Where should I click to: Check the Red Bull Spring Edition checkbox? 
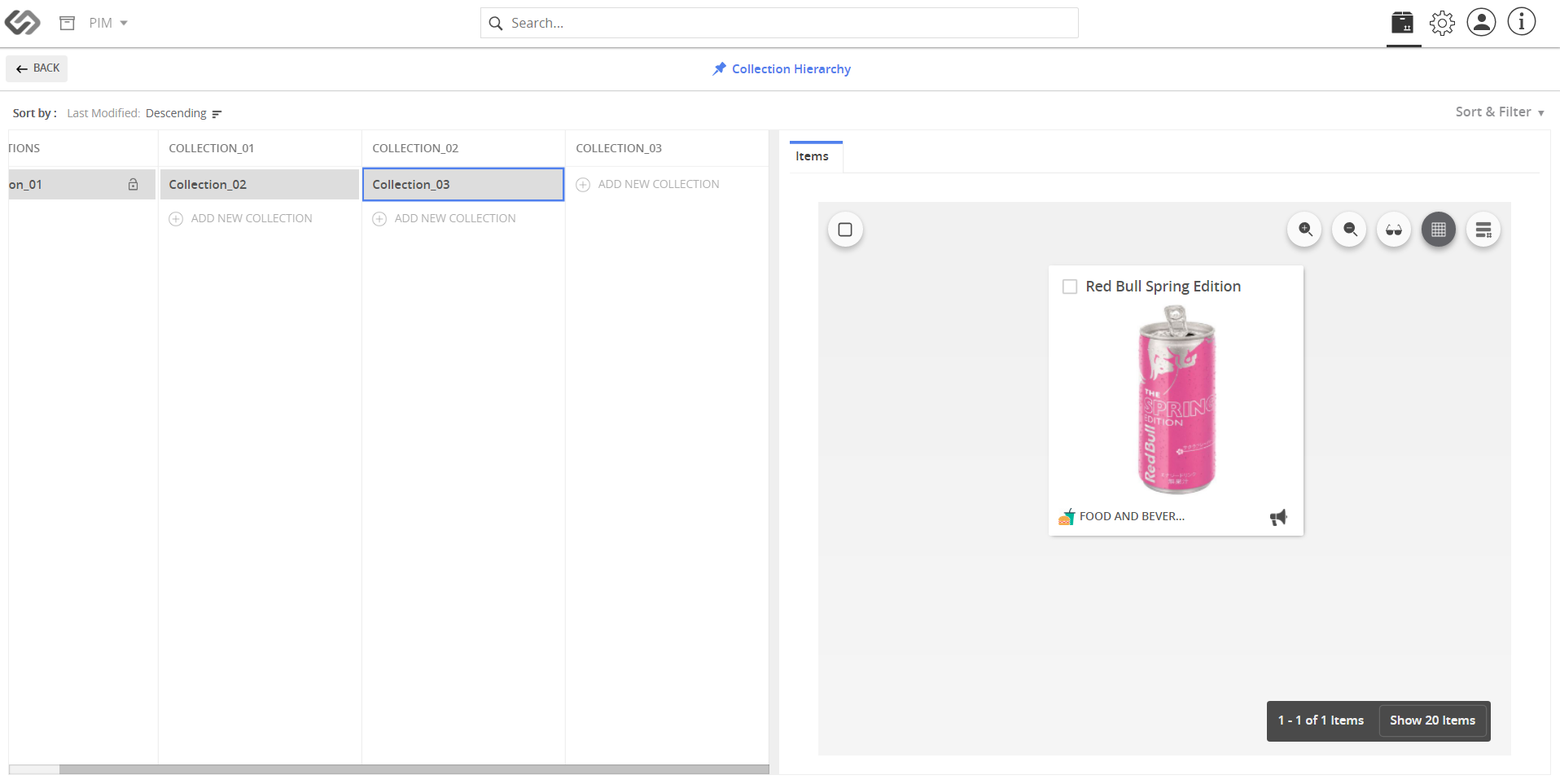[x=1070, y=287]
